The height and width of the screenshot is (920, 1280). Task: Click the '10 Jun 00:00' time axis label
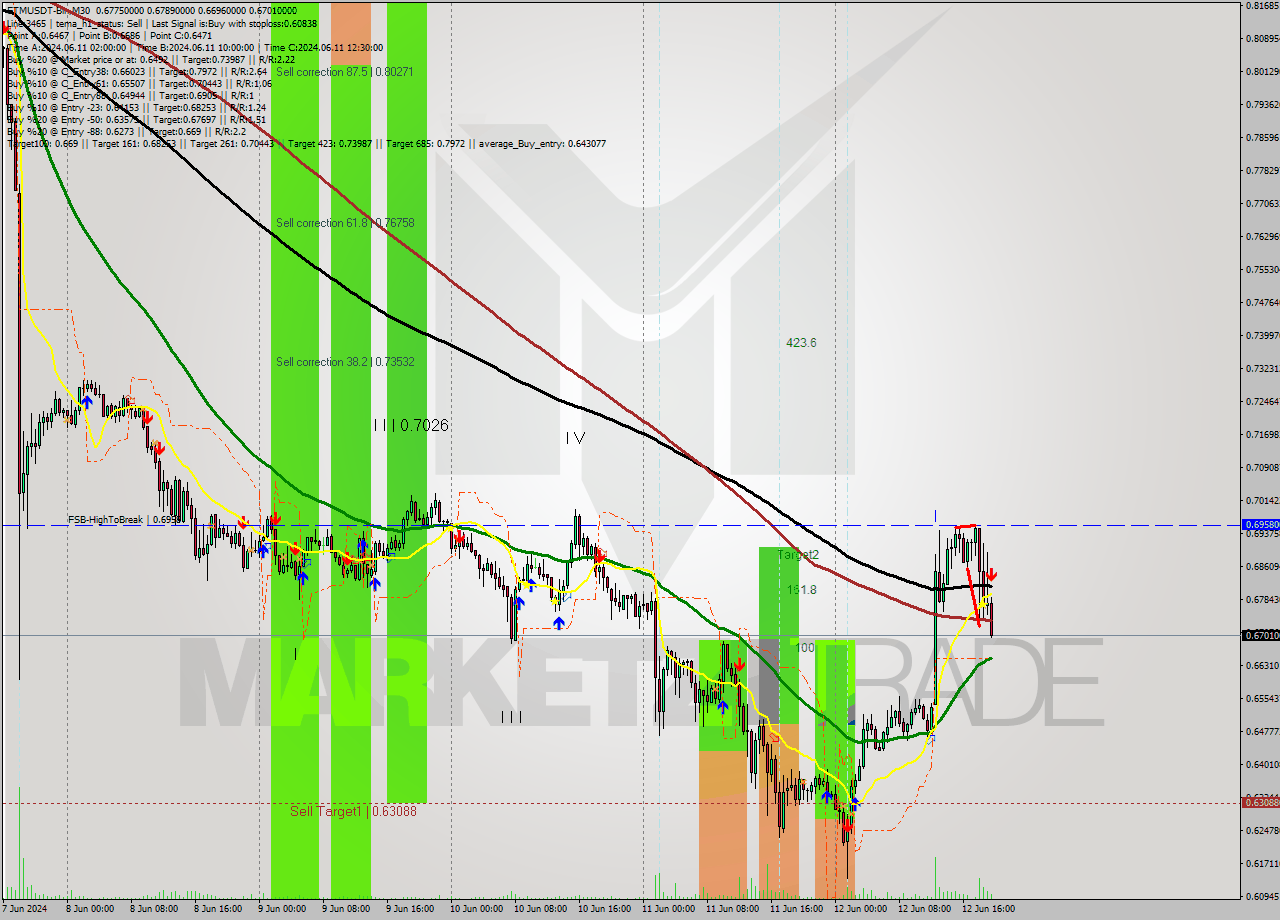pyautogui.click(x=476, y=909)
